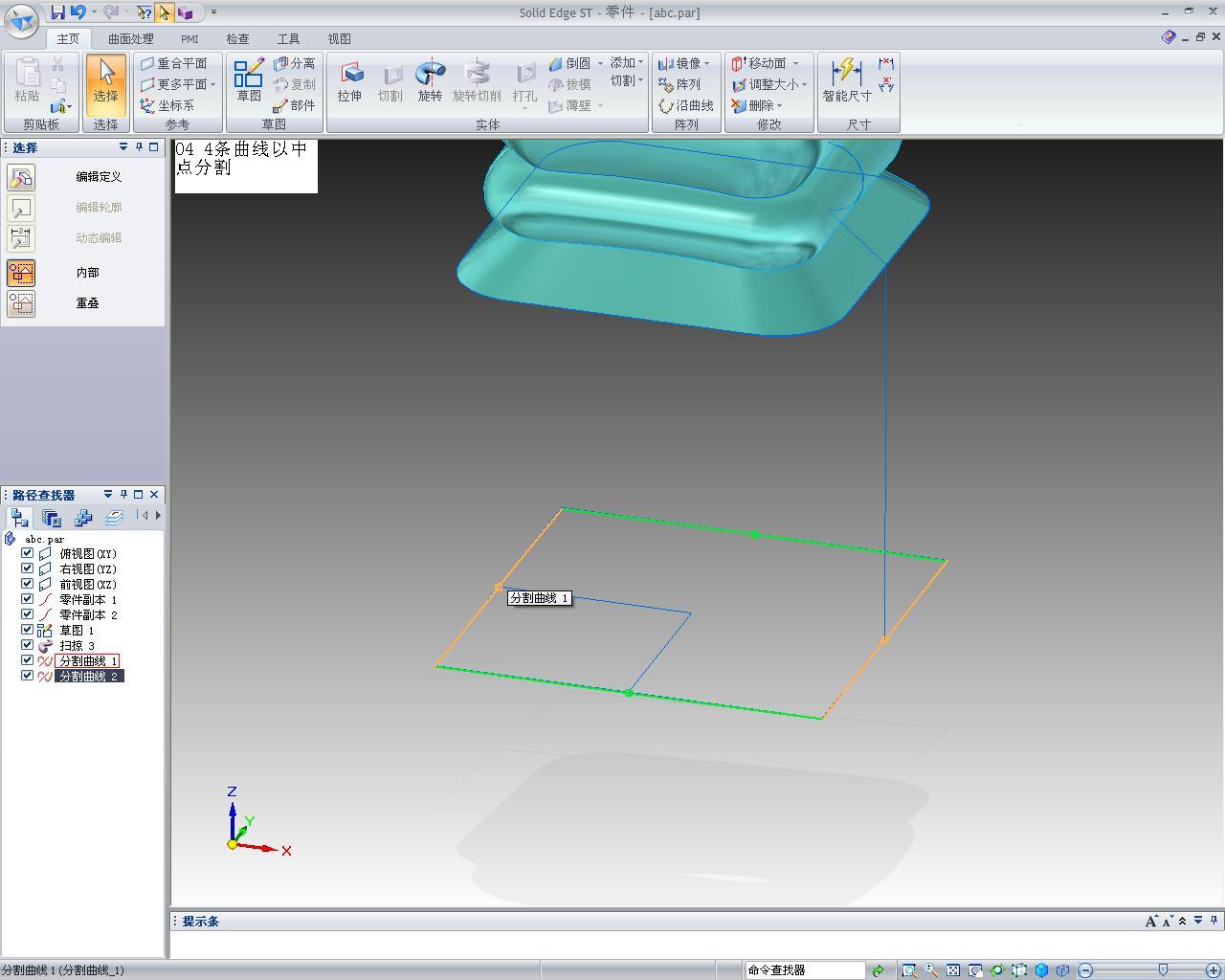Click the 编辑定义 (Edit Definition) icon
1225x980 pixels.
(21, 177)
